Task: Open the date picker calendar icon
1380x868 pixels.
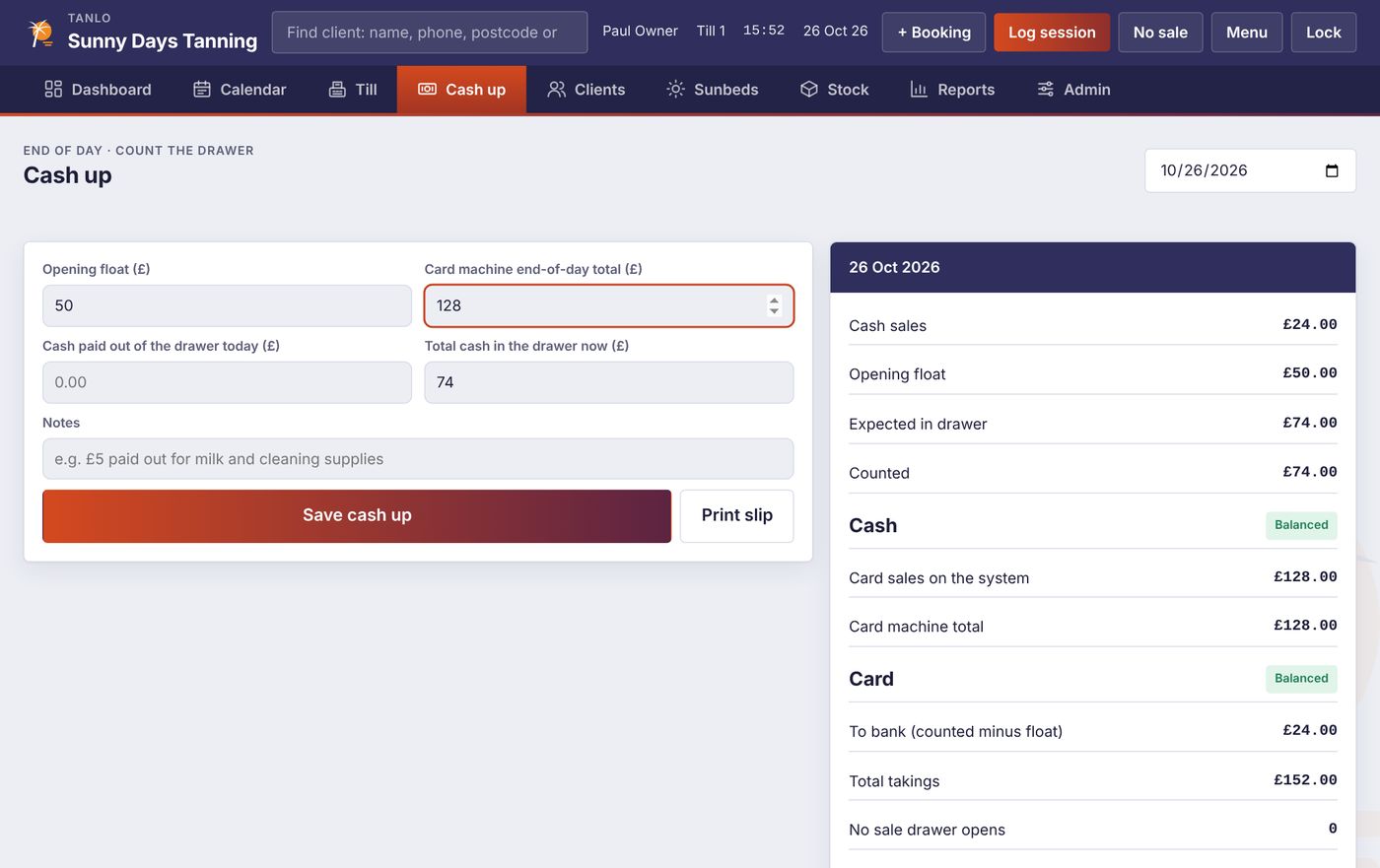Action: click(1332, 170)
